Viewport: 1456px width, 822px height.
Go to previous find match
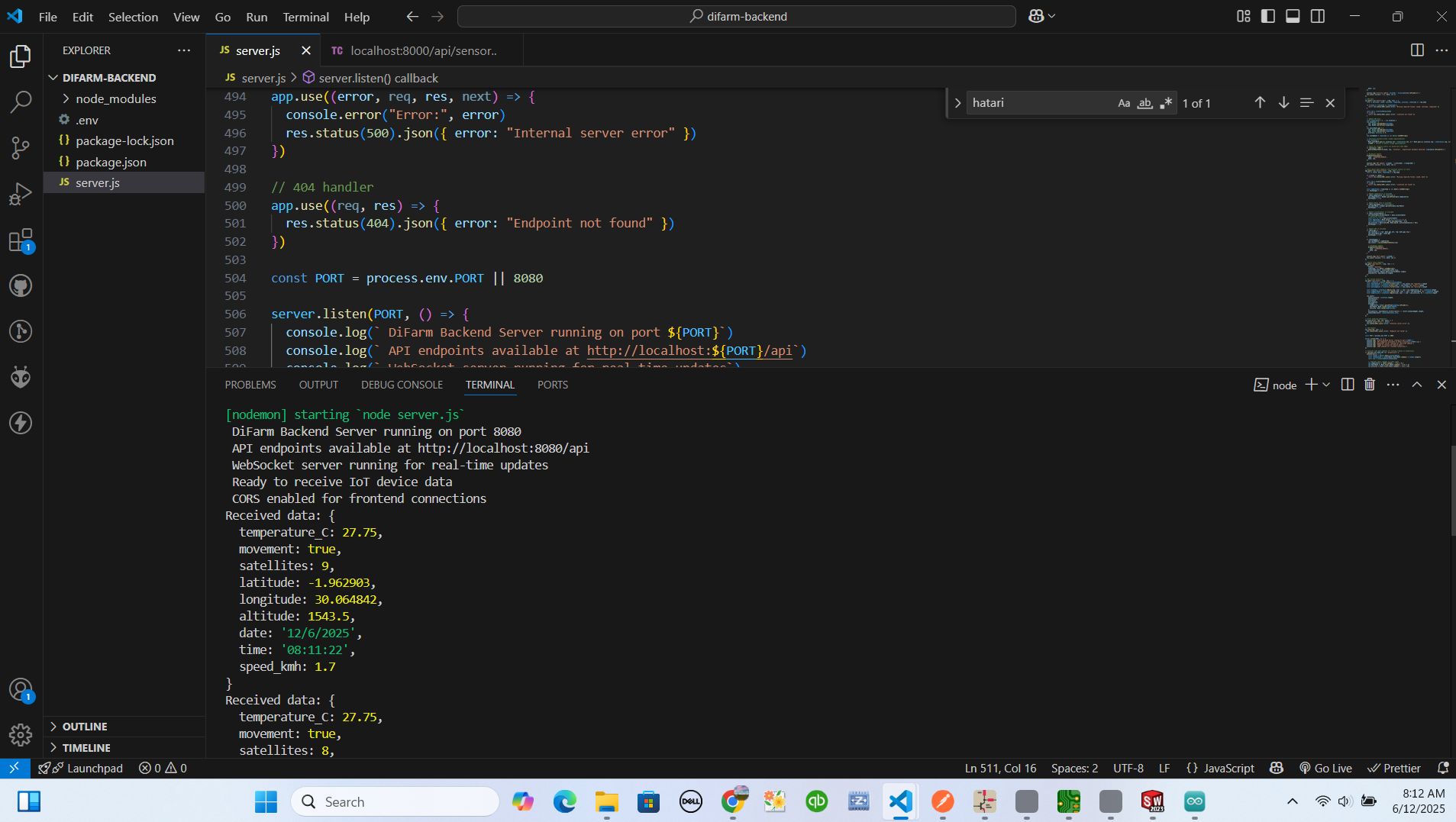click(1260, 102)
